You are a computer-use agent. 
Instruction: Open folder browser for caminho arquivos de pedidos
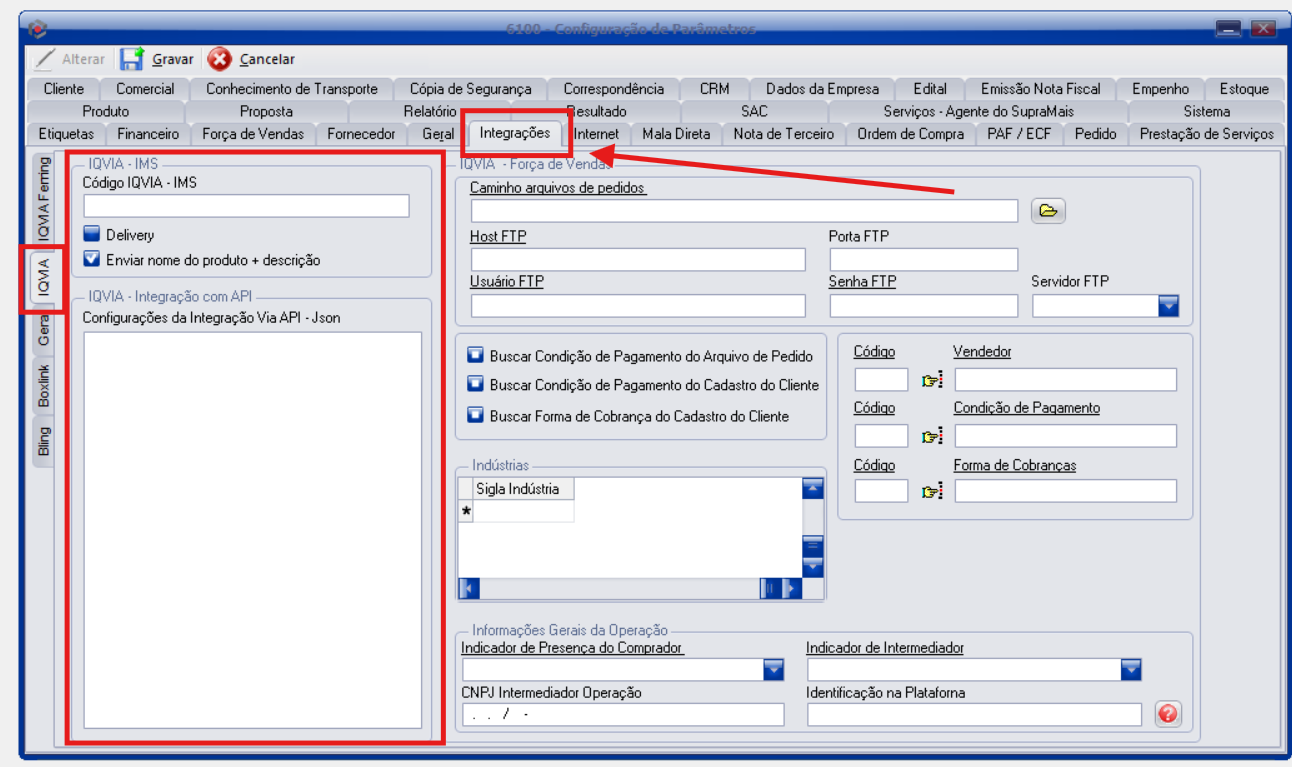(x=1047, y=211)
